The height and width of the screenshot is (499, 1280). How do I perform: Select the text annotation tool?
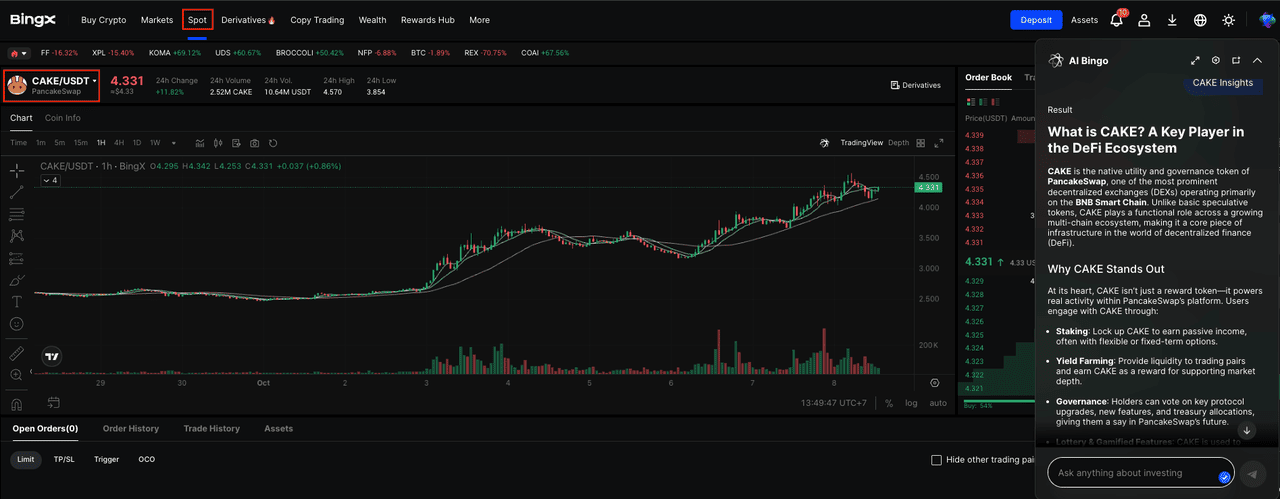click(16, 301)
